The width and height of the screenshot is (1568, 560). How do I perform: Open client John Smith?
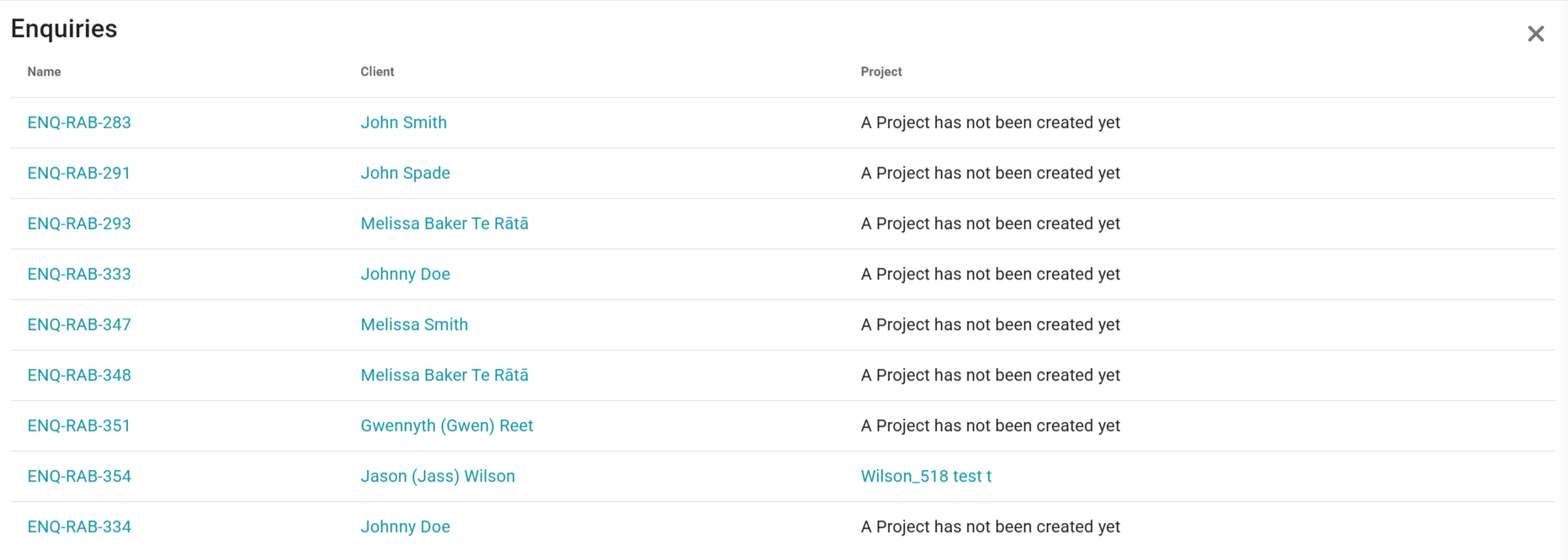[x=403, y=123]
